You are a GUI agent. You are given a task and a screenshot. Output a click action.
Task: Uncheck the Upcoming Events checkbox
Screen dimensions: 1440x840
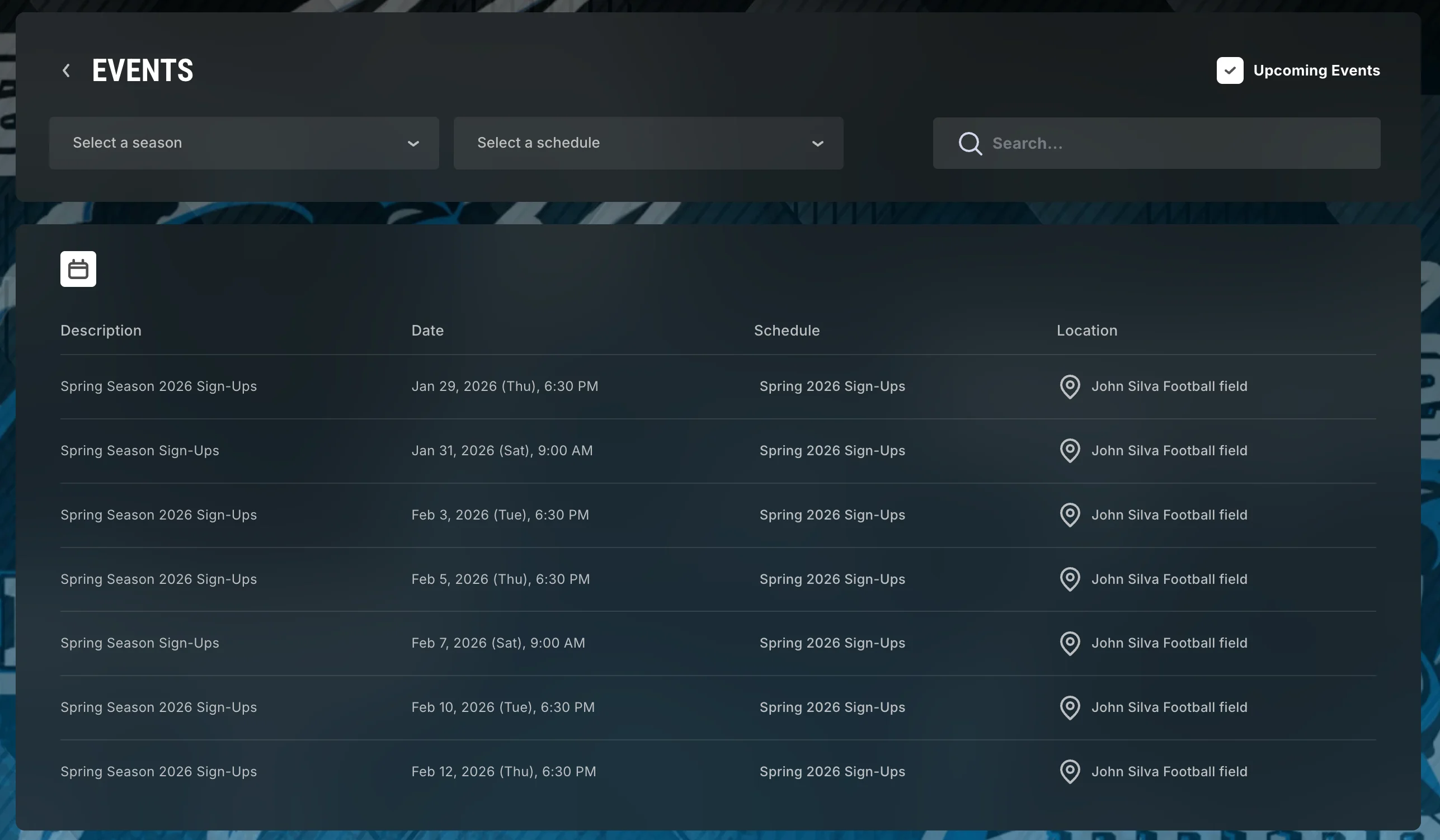1229,70
